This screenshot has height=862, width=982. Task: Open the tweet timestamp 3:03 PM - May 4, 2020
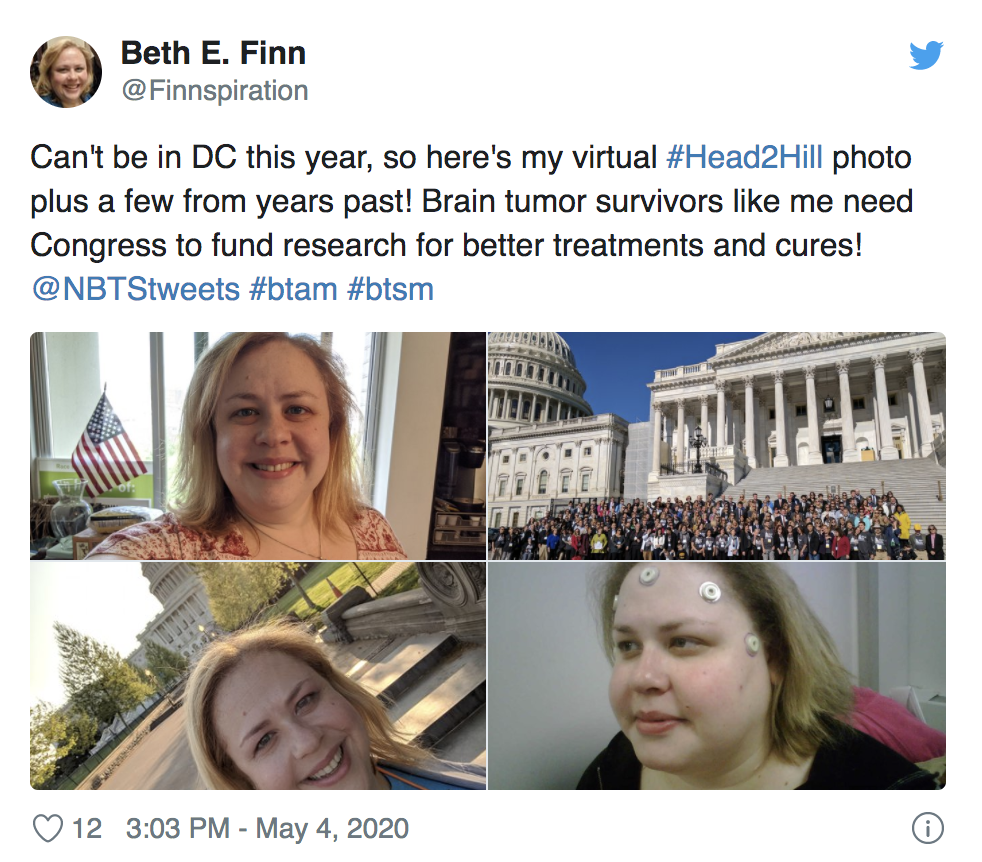(267, 828)
